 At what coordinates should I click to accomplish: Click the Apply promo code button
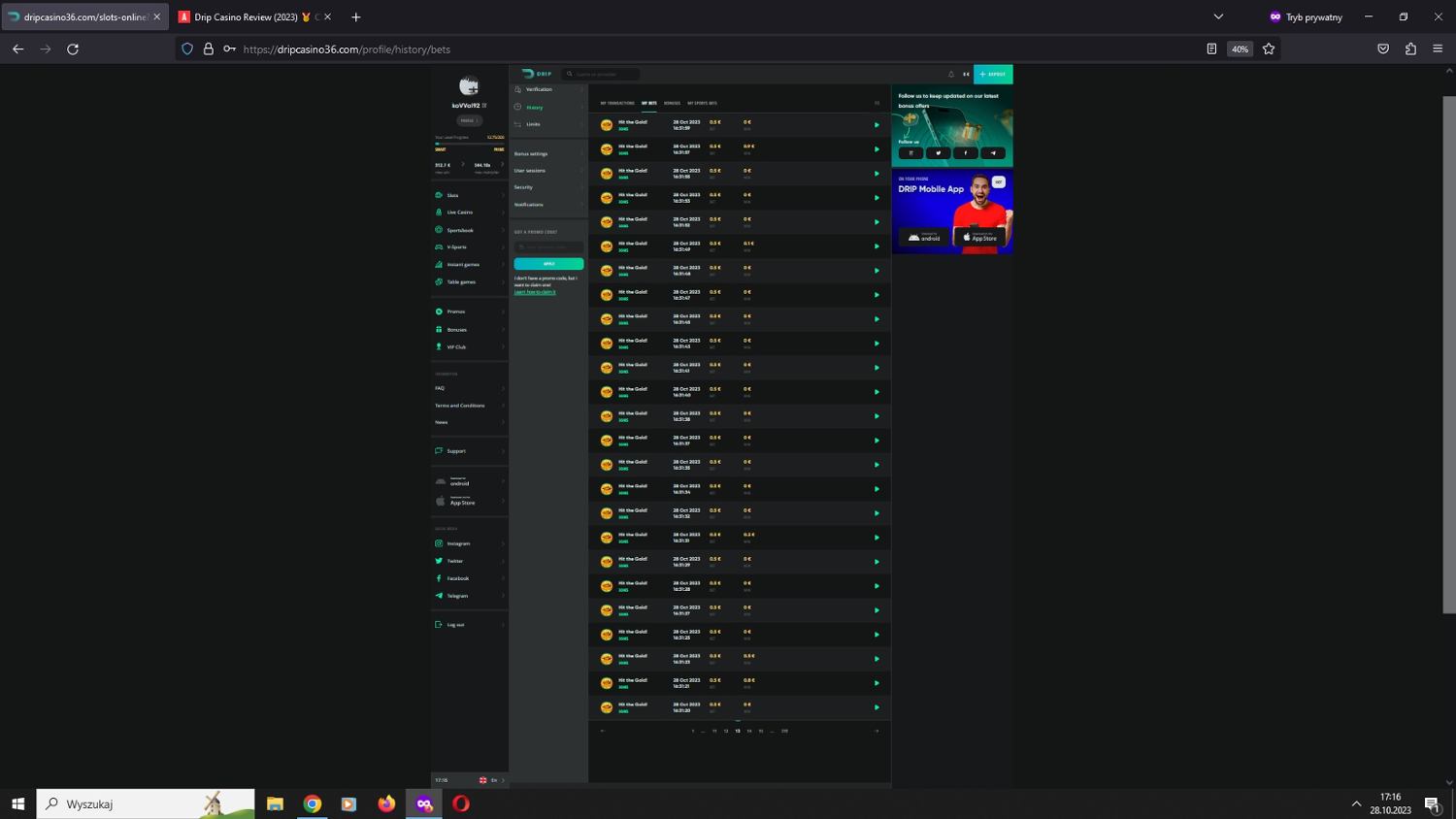click(548, 264)
